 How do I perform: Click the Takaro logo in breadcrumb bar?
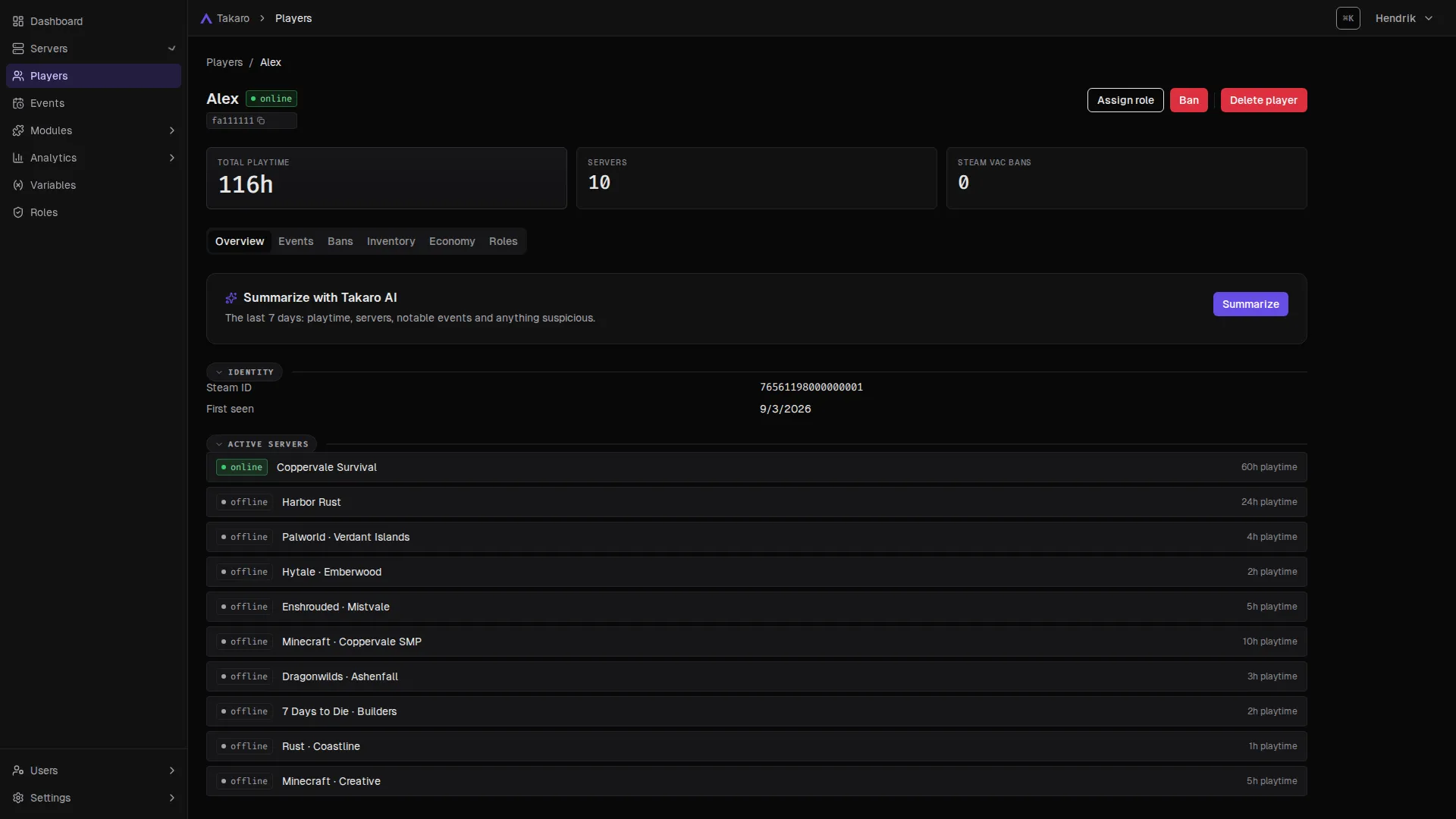point(206,18)
